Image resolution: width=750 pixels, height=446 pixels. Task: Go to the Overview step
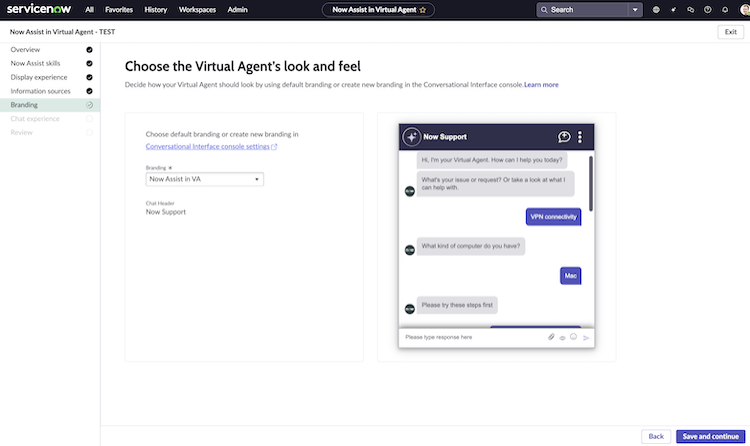click(x=25, y=49)
